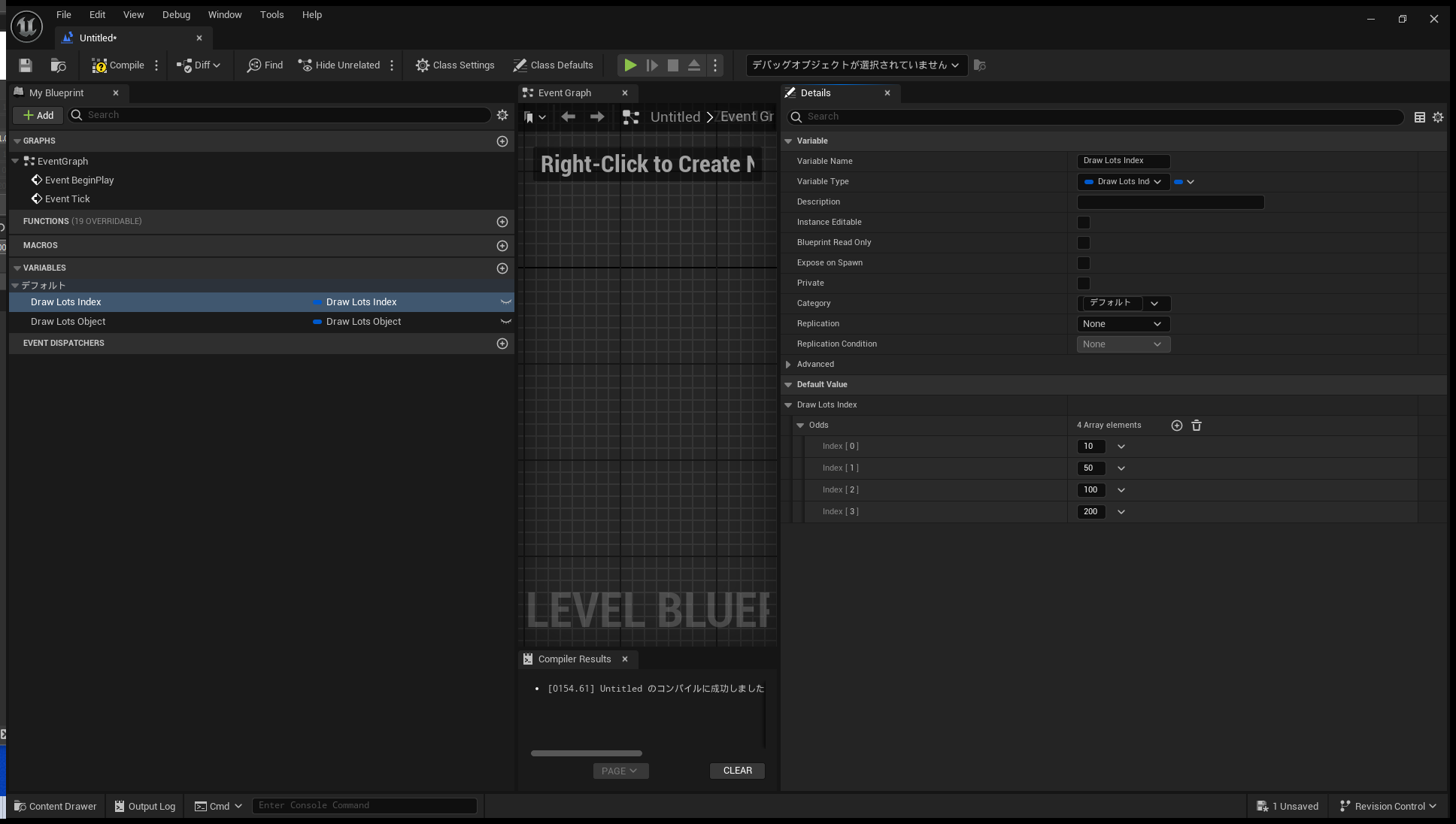This screenshot has width=1456, height=824.
Task: Click the Stop playback icon
Action: (x=673, y=65)
